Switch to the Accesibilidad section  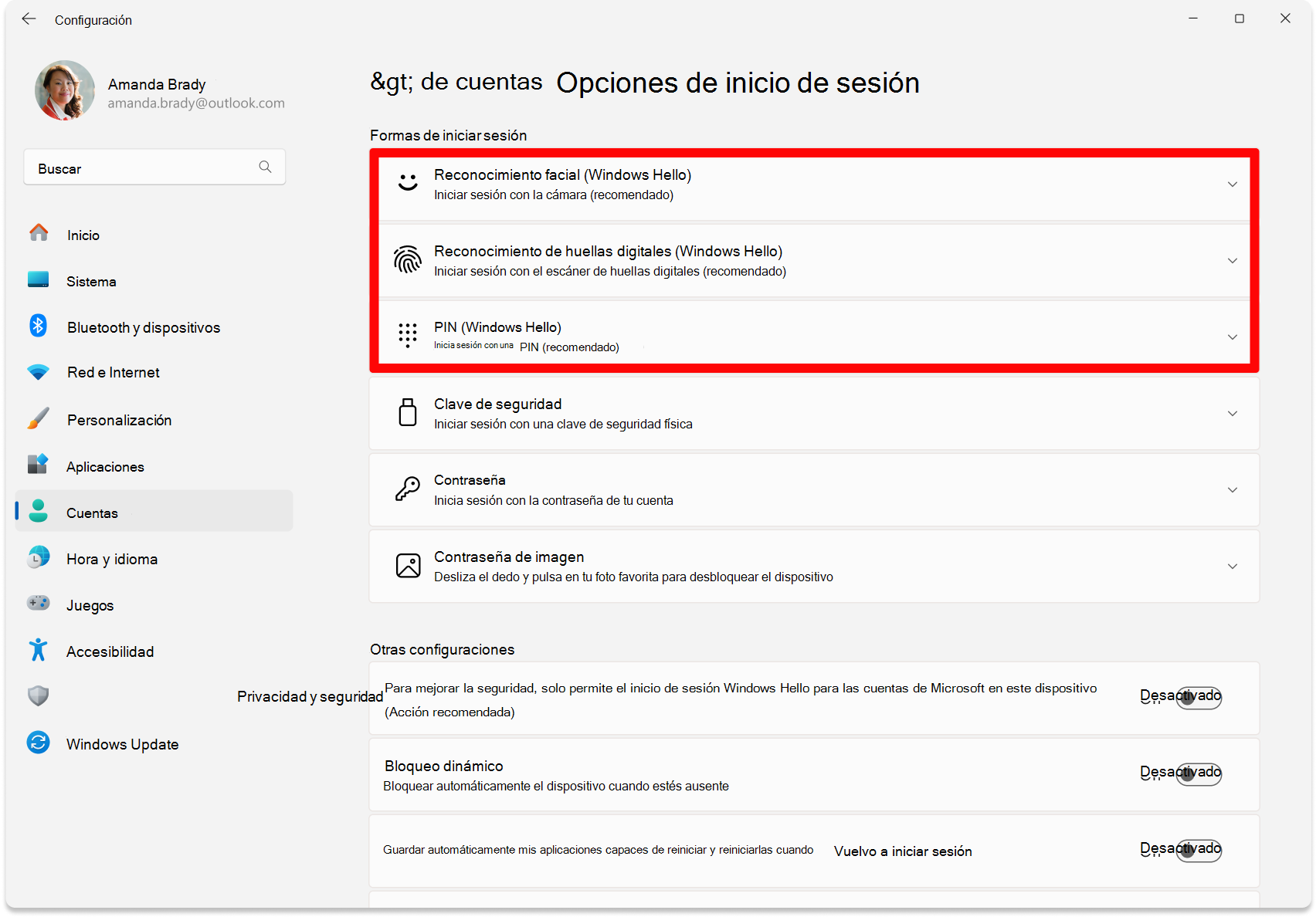[x=110, y=651]
